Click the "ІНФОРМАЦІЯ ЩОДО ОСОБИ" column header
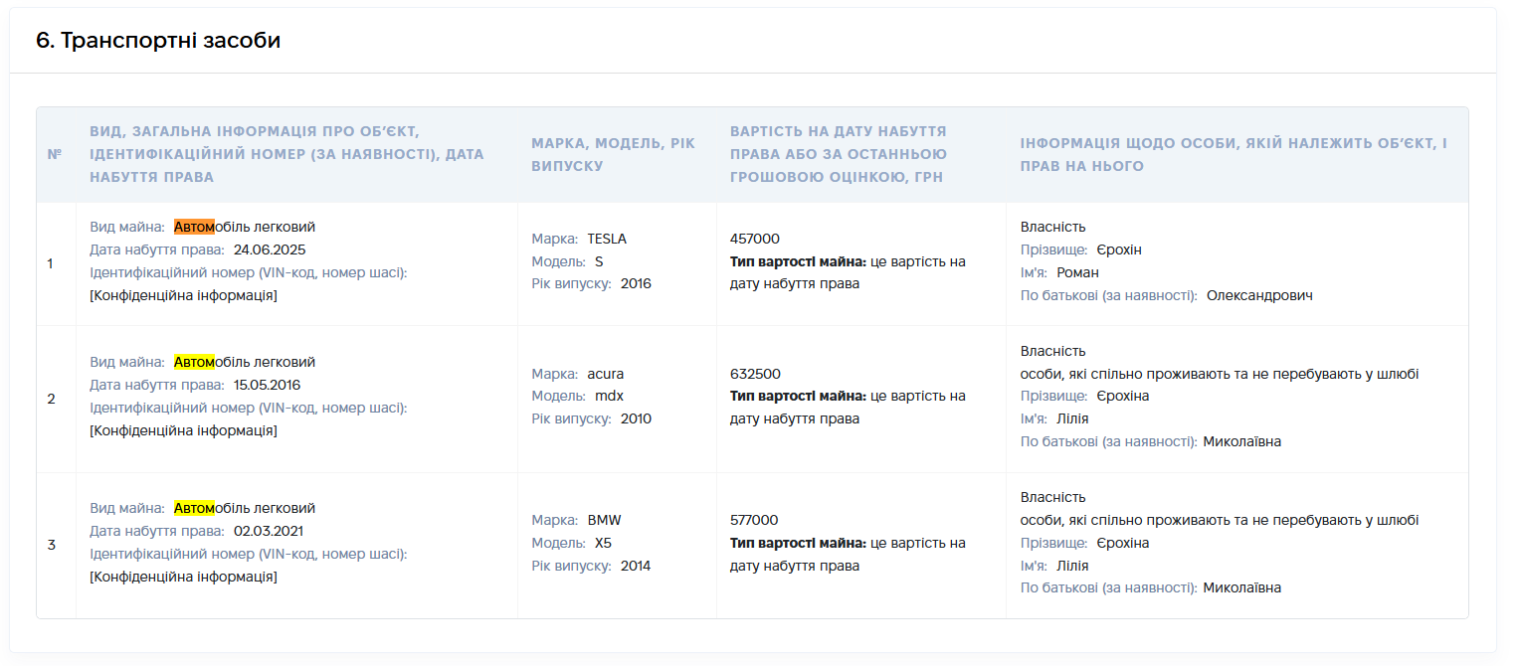The image size is (1520, 666). (x=1233, y=155)
